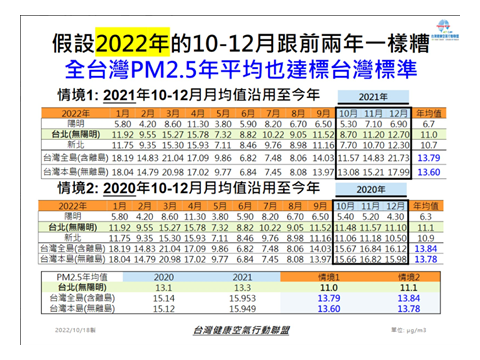Click the 2021 column header in summary table
This screenshot has height=360, width=480.
click(x=242, y=277)
